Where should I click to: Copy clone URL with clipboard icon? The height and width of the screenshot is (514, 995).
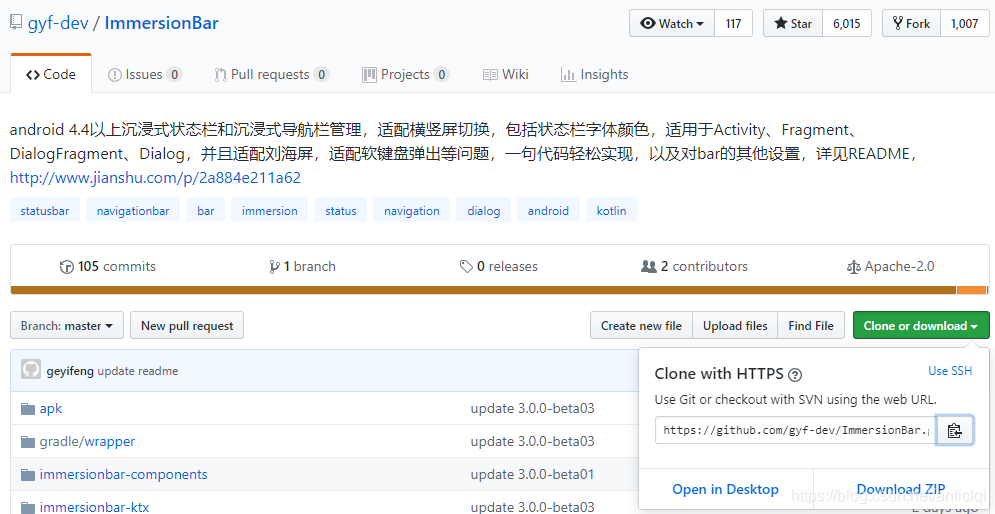(955, 430)
